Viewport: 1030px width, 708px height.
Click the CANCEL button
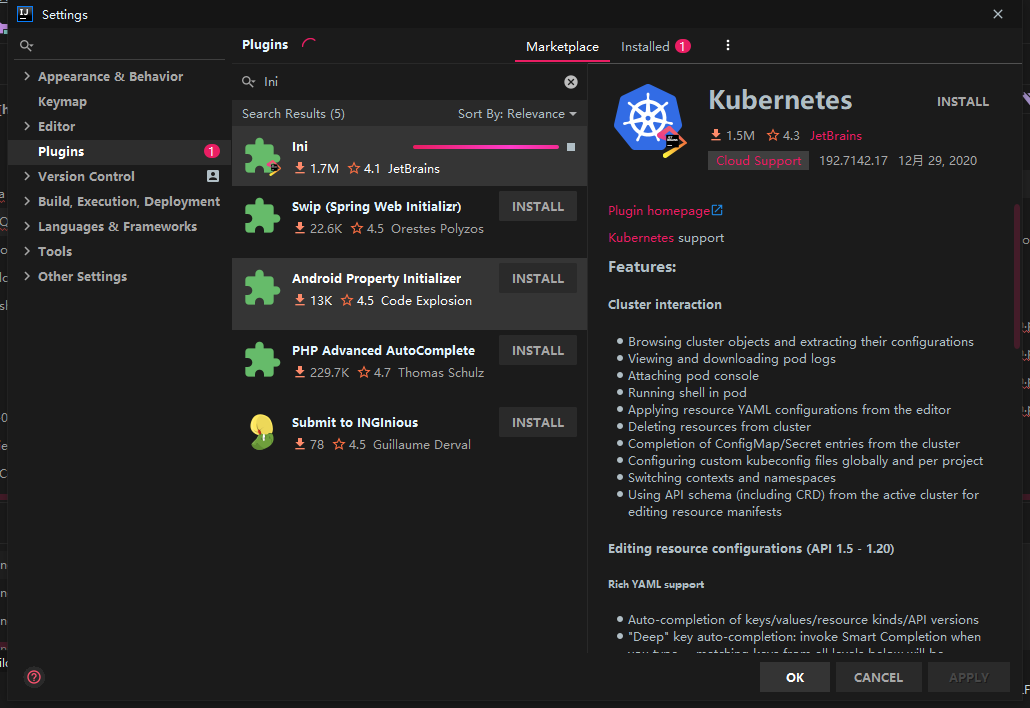(x=878, y=676)
